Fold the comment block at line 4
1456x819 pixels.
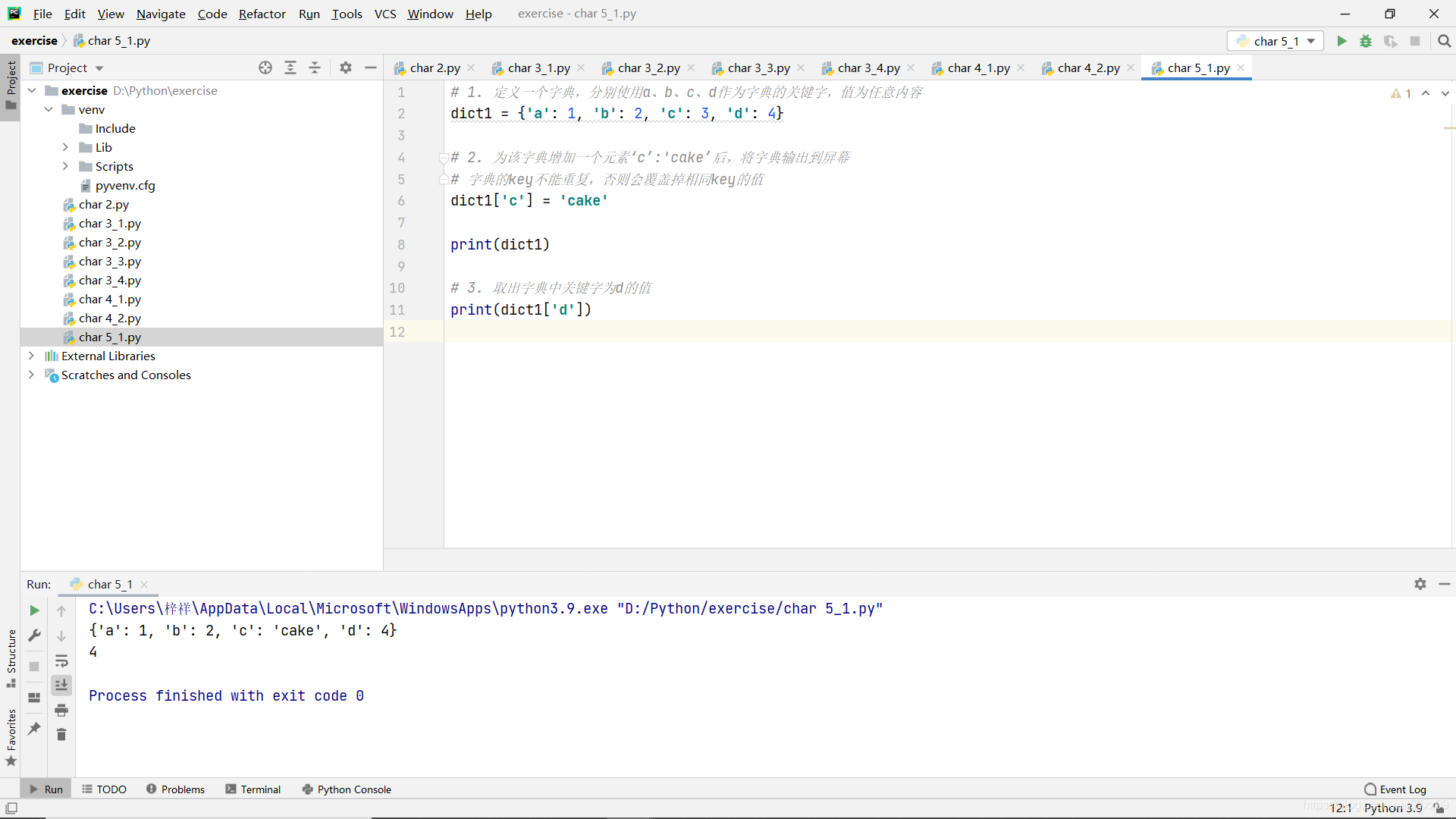click(443, 158)
